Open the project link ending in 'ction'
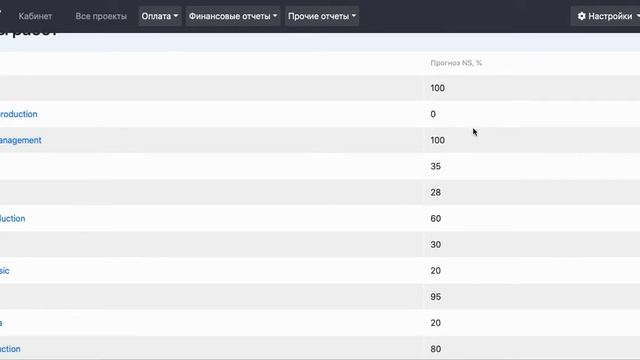 10,349
